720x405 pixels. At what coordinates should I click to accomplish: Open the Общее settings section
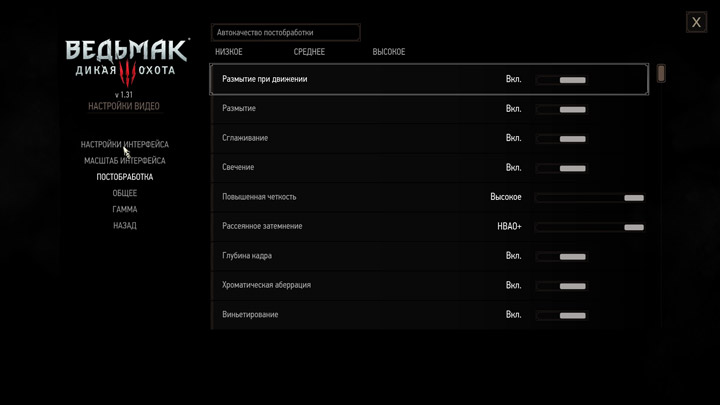point(125,193)
